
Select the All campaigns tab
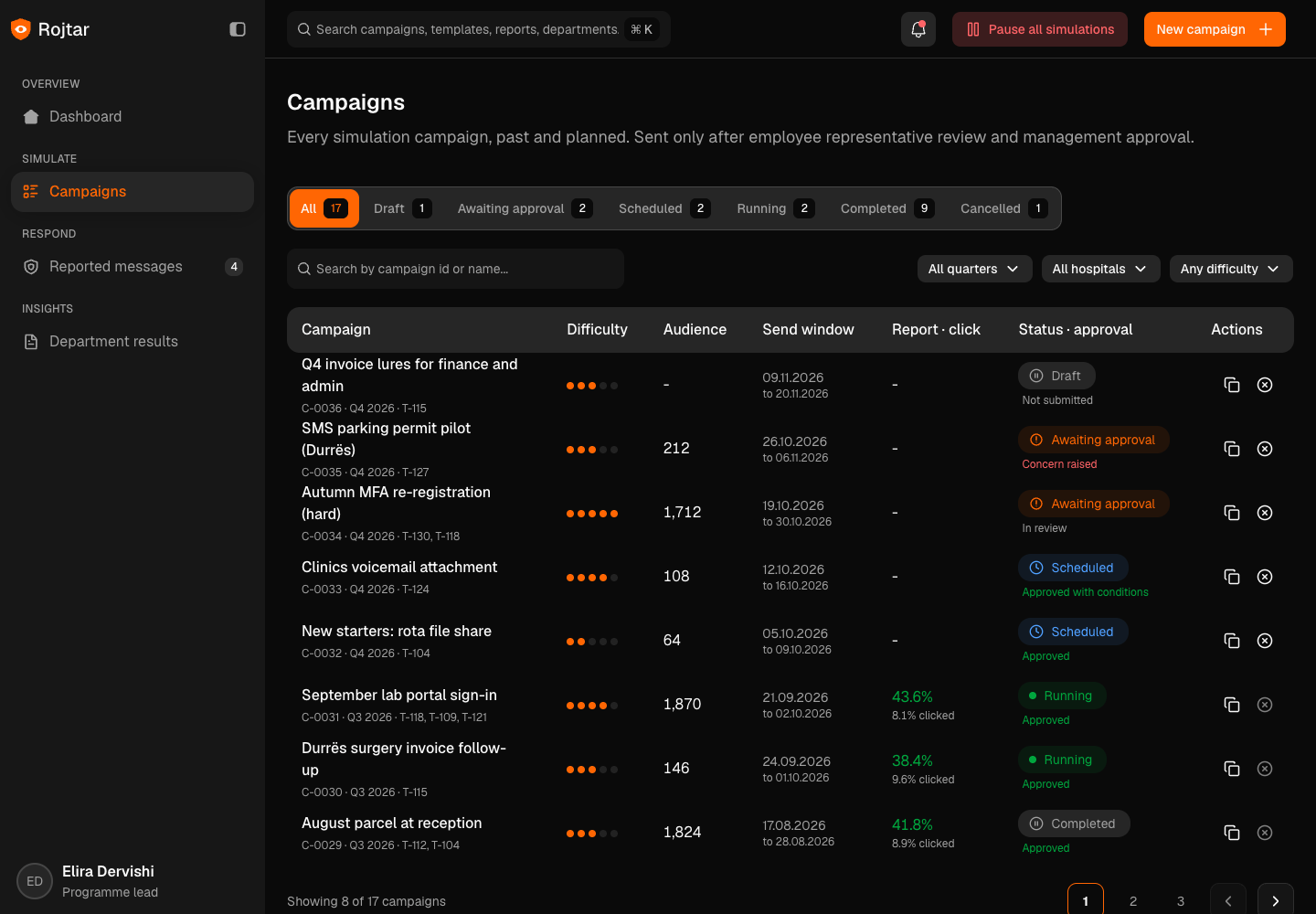[x=324, y=208]
